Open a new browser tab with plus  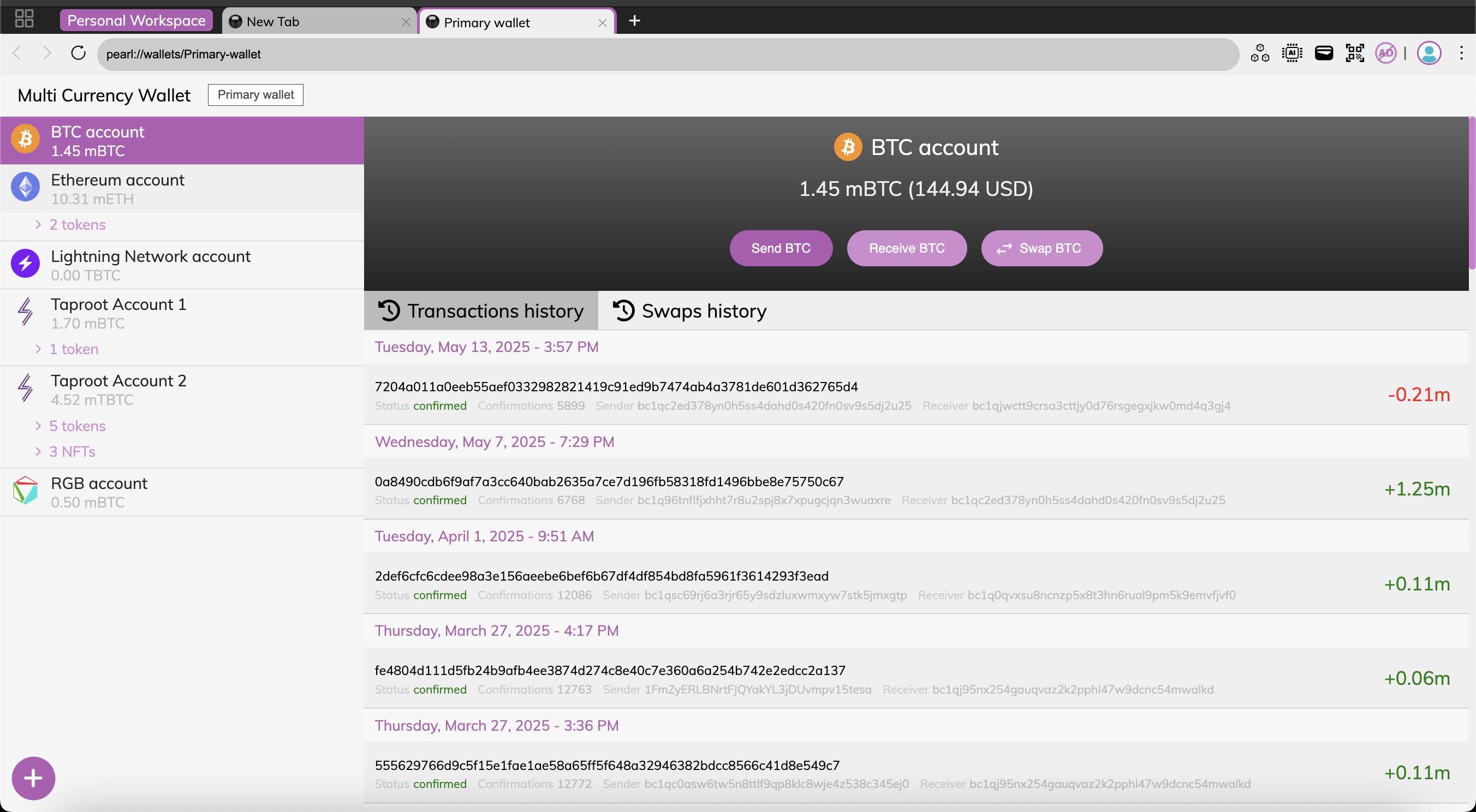pos(634,21)
